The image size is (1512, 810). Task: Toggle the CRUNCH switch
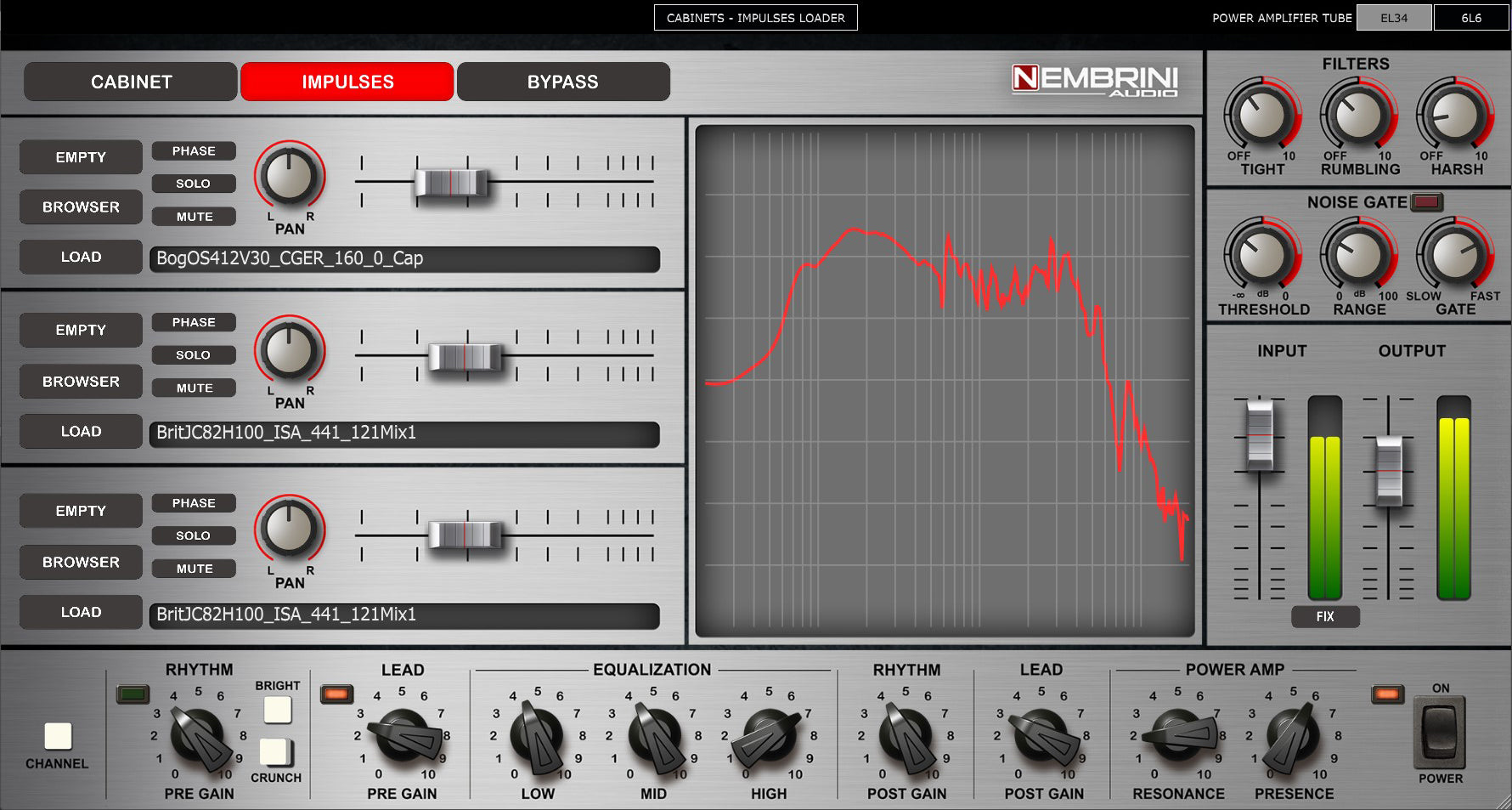[x=275, y=752]
